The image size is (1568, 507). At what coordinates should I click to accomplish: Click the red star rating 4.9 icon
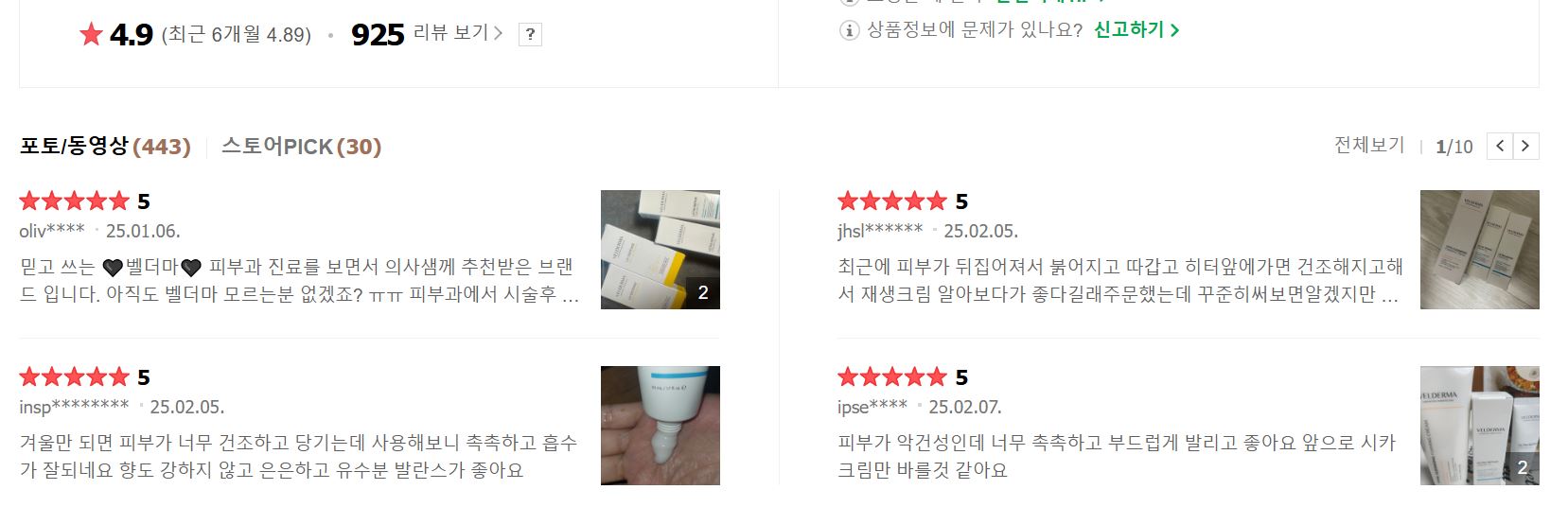coord(91,35)
